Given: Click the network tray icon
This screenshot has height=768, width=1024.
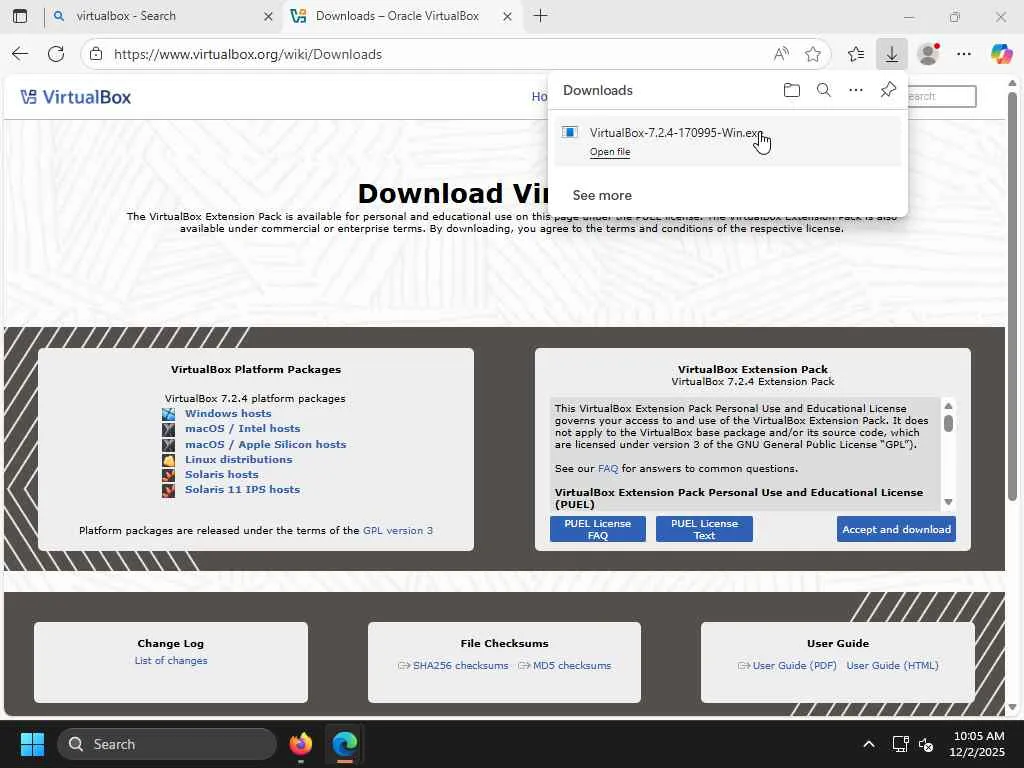Looking at the screenshot, I should coord(901,744).
